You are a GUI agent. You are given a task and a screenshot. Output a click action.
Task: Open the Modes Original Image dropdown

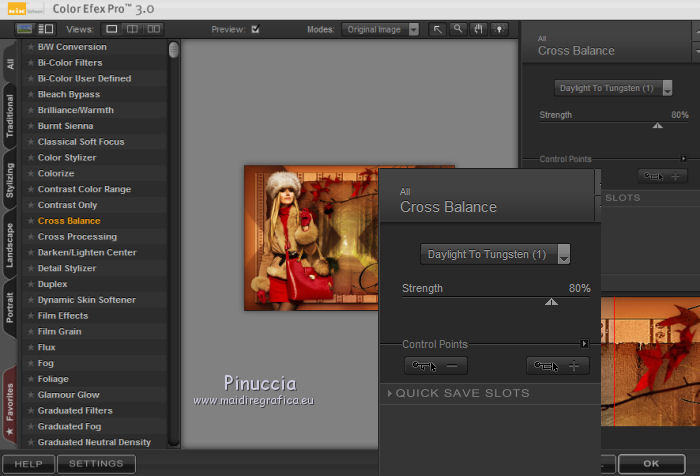pyautogui.click(x=380, y=29)
